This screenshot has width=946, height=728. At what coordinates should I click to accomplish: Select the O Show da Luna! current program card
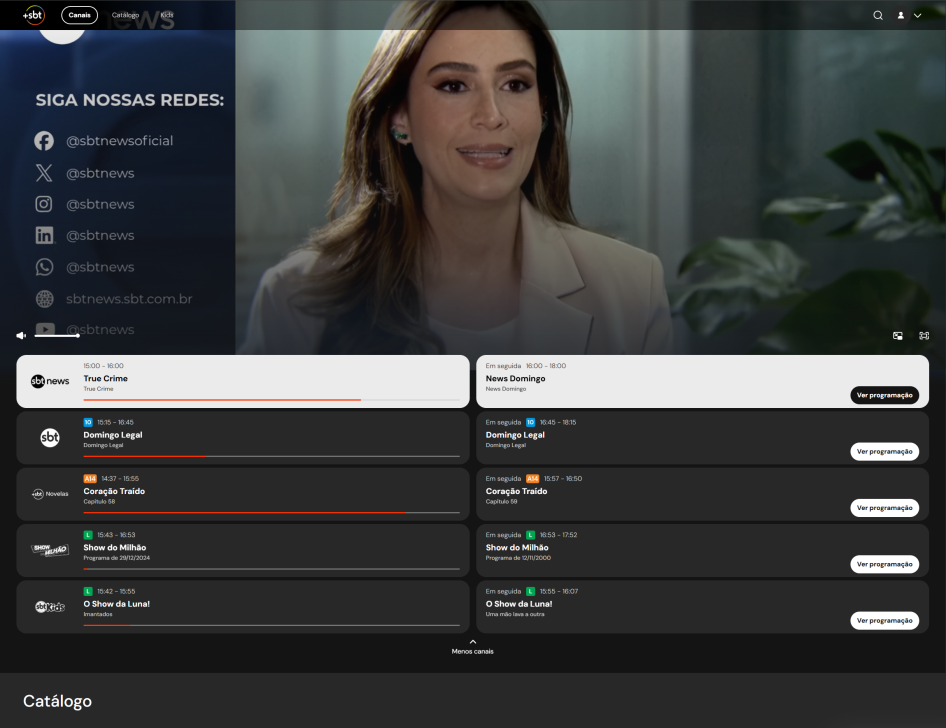tap(243, 607)
